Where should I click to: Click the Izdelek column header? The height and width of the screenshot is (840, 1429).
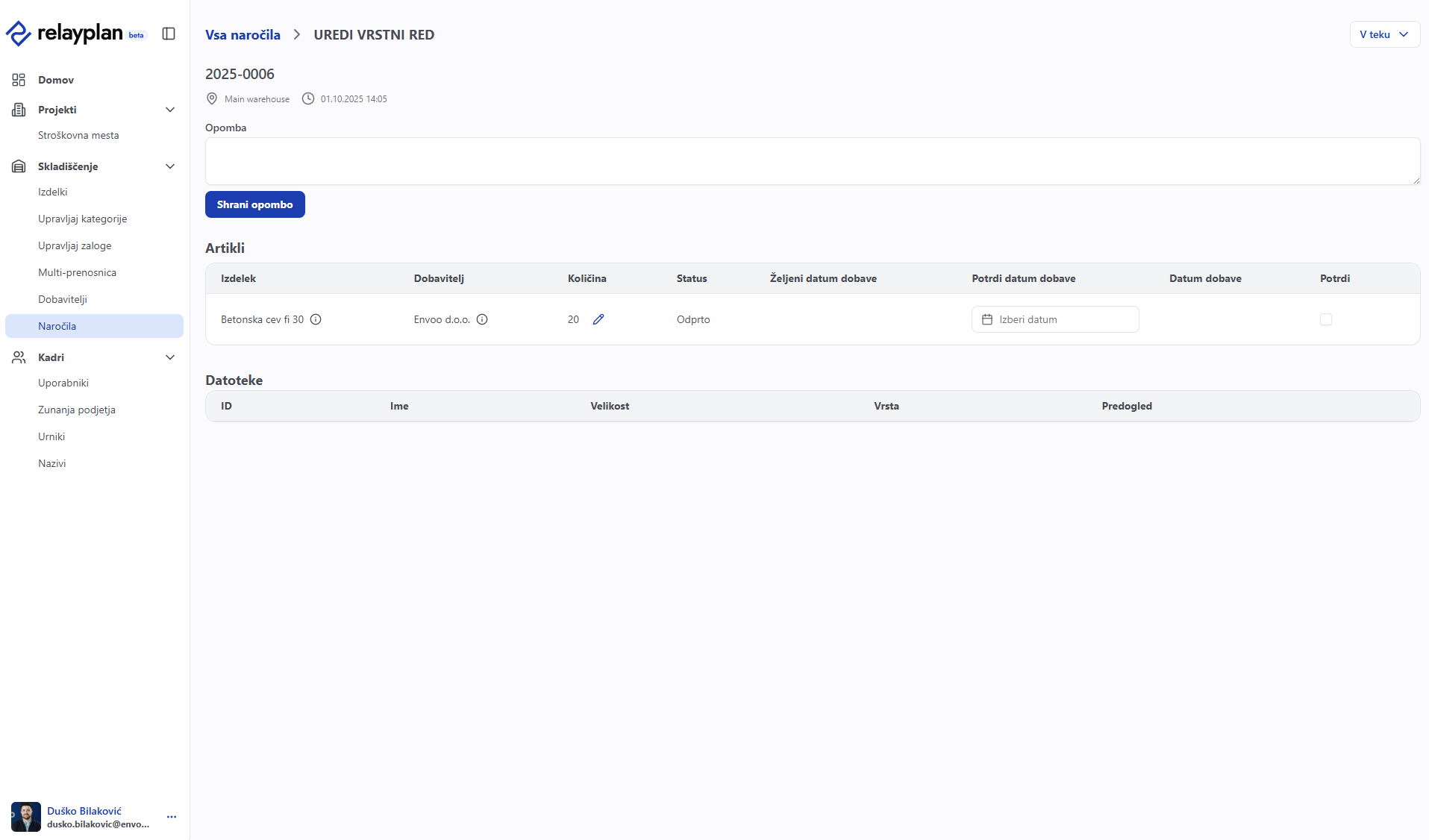pyautogui.click(x=238, y=278)
